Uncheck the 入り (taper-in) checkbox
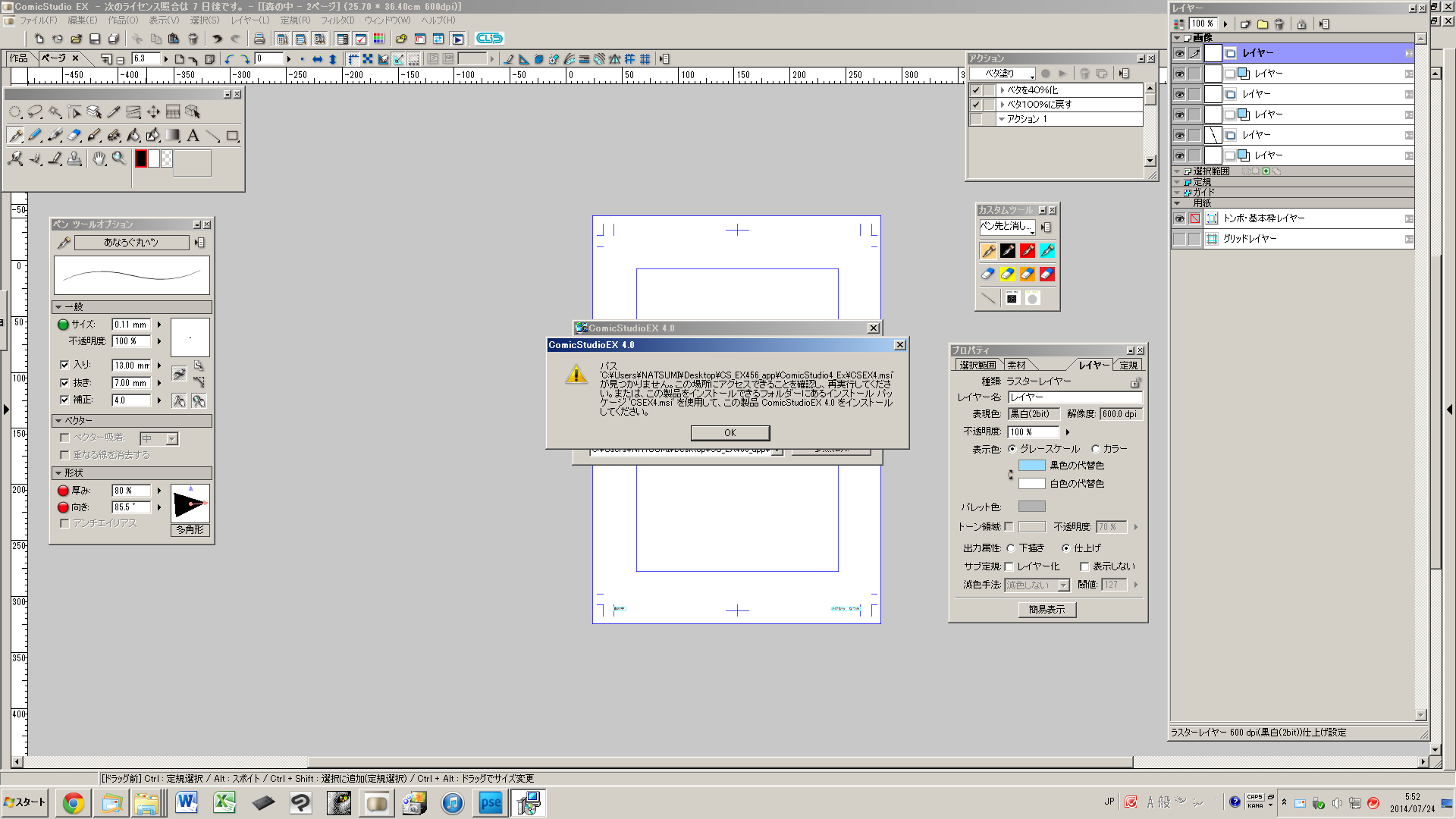This screenshot has height=819, width=1456. point(64,365)
